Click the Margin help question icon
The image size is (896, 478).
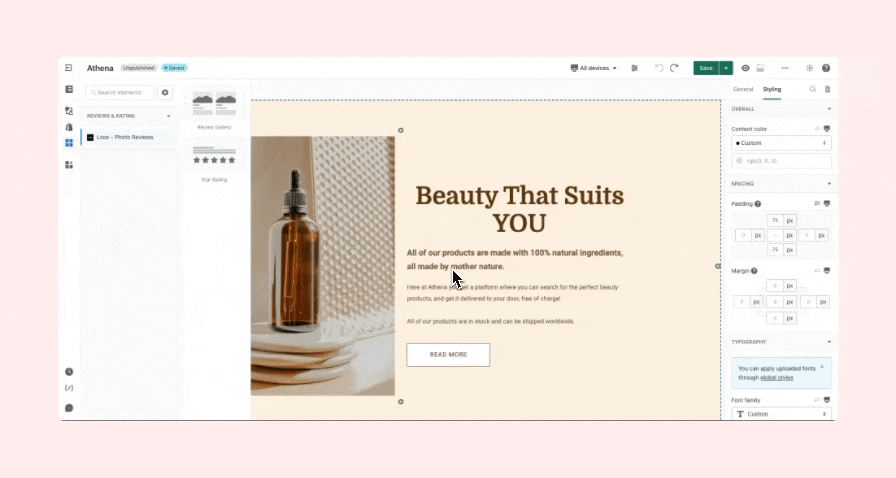pos(754,271)
